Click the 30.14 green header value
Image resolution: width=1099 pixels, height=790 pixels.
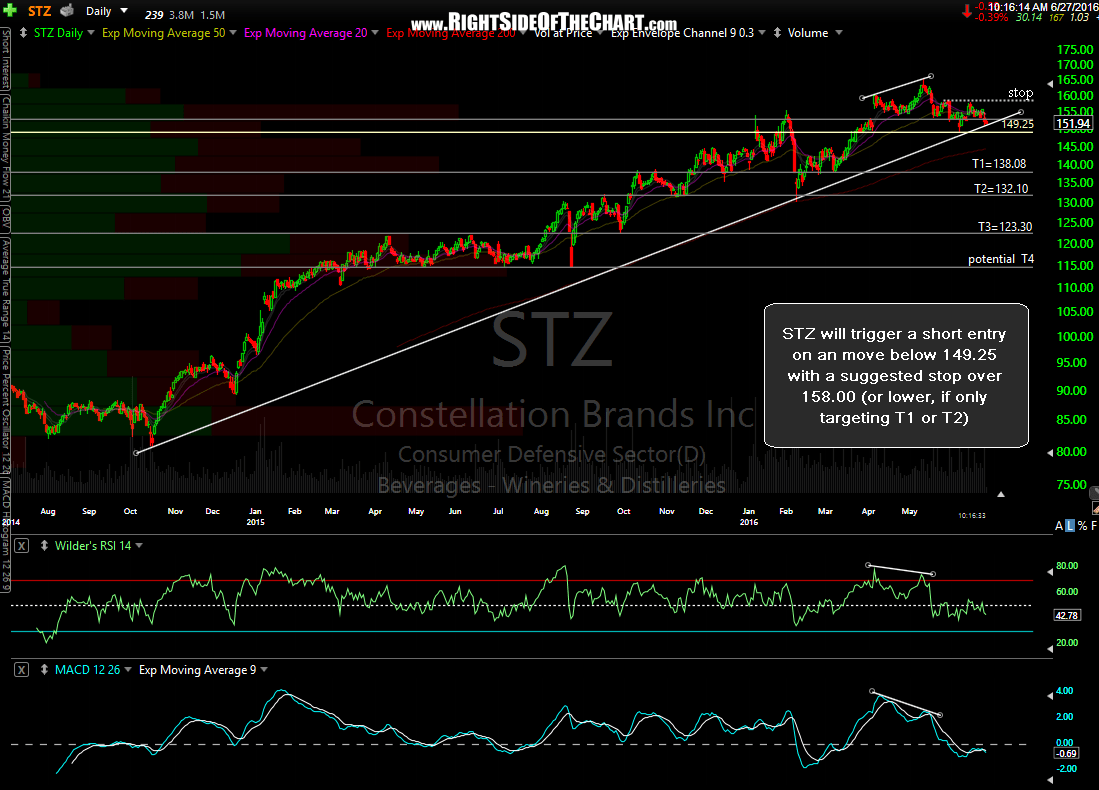pos(1029,18)
